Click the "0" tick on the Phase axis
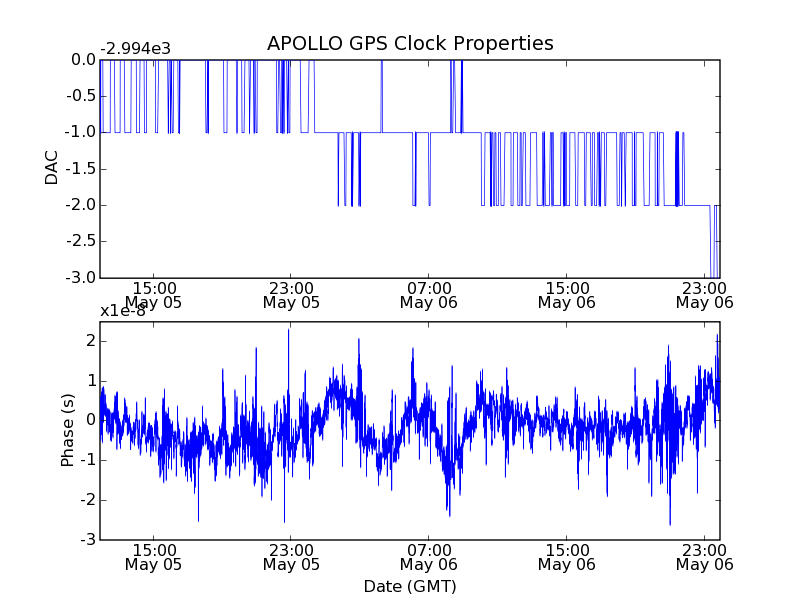This screenshot has height=600, width=800. coord(91,420)
